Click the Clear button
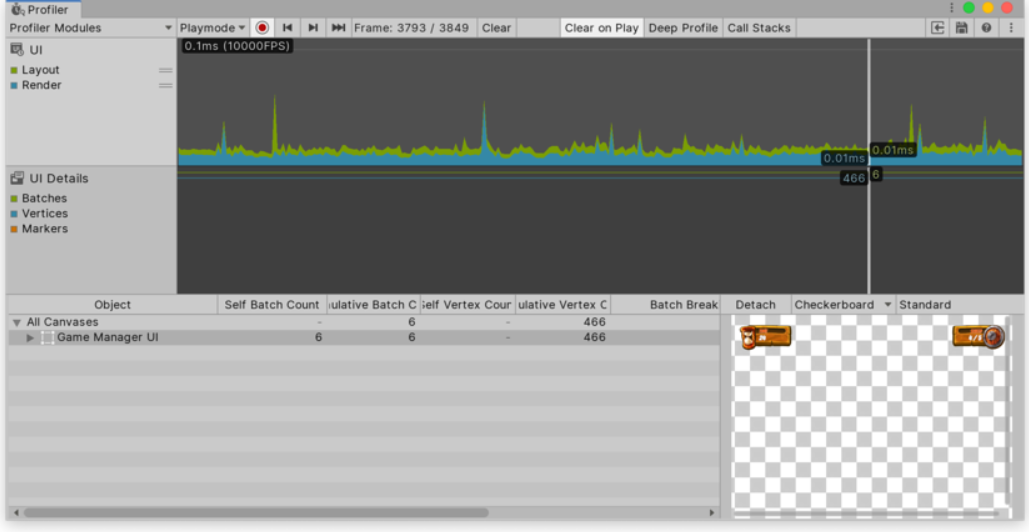This screenshot has height=532, width=1029. (x=496, y=28)
